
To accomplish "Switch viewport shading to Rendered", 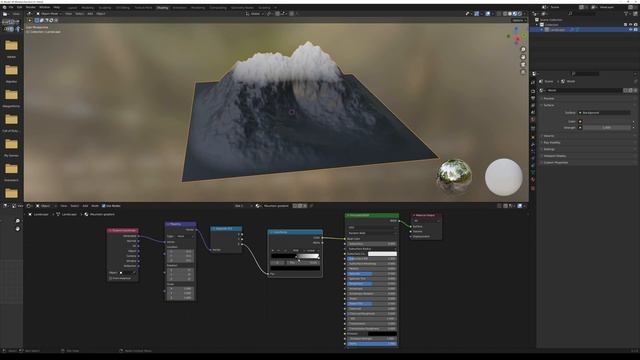I will coord(520,13).
